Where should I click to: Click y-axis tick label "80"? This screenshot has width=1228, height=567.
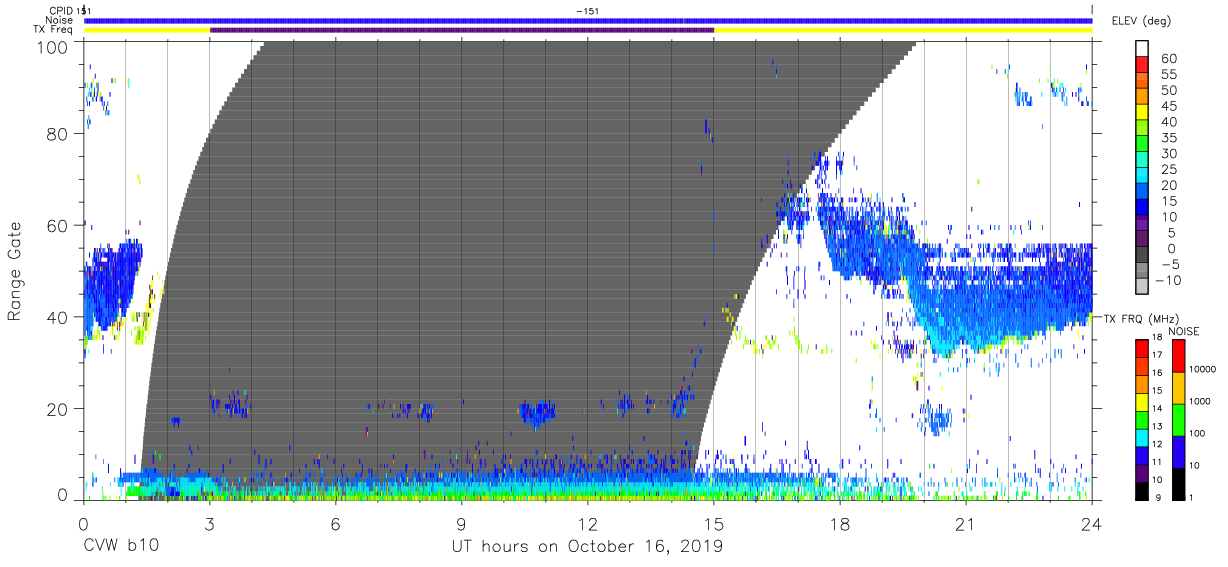(x=57, y=134)
